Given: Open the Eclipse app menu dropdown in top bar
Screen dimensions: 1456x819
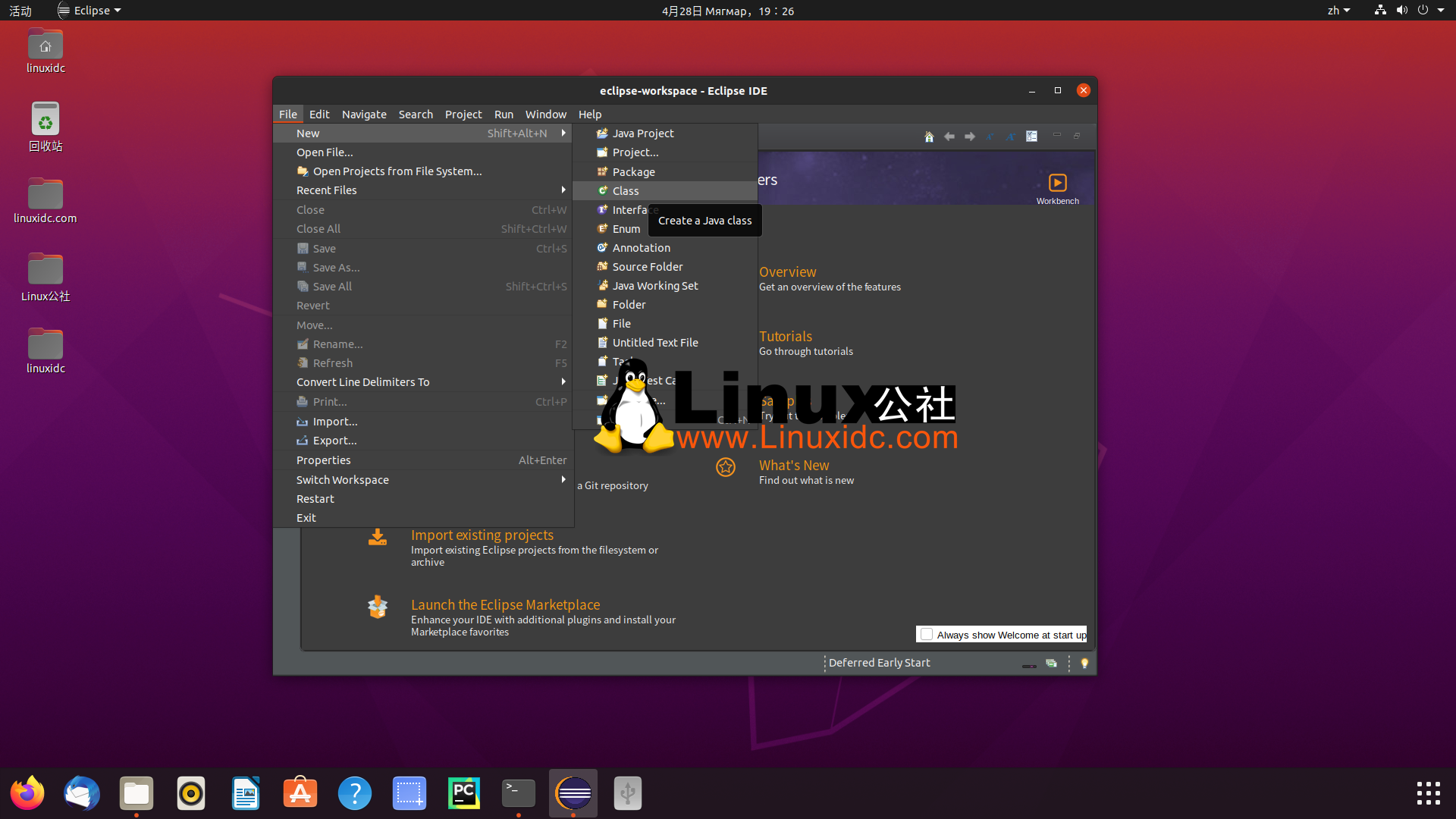Looking at the screenshot, I should point(89,11).
